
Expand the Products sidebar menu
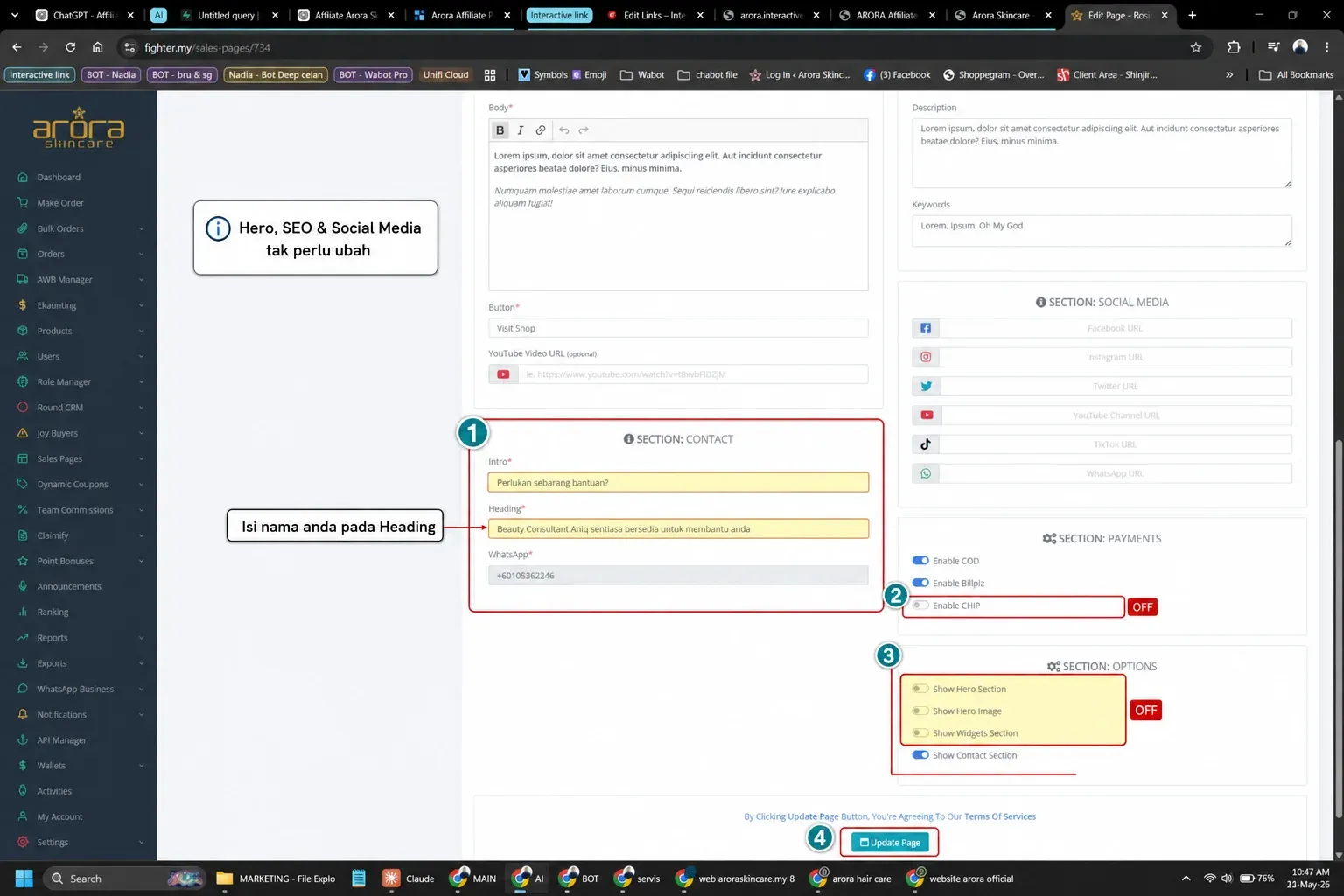pyautogui.click(x=79, y=331)
